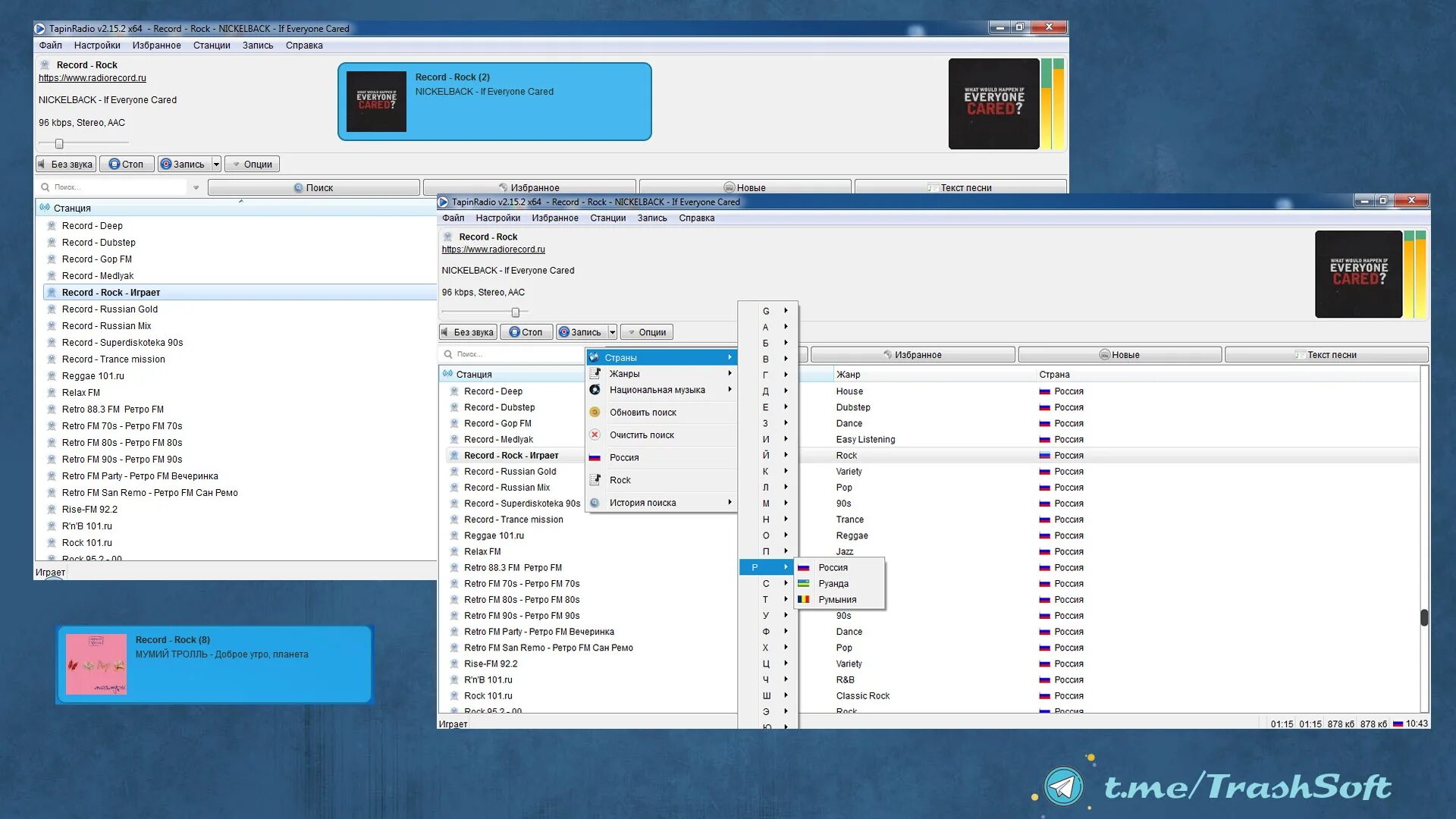Open radiorecord.ru link in back window
The height and width of the screenshot is (819, 1456).
pyautogui.click(x=93, y=78)
